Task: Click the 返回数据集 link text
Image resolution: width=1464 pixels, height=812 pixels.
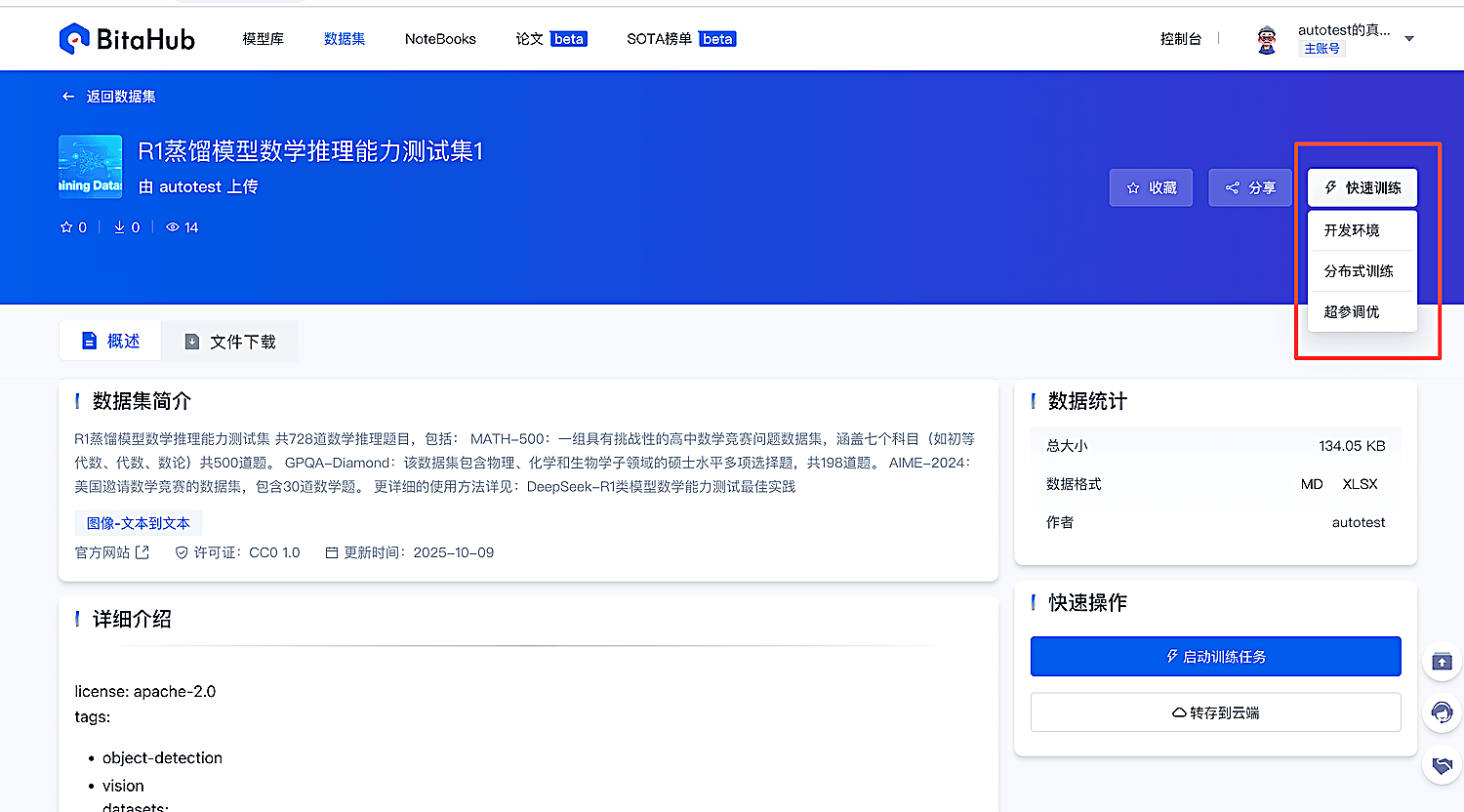Action: (121, 97)
